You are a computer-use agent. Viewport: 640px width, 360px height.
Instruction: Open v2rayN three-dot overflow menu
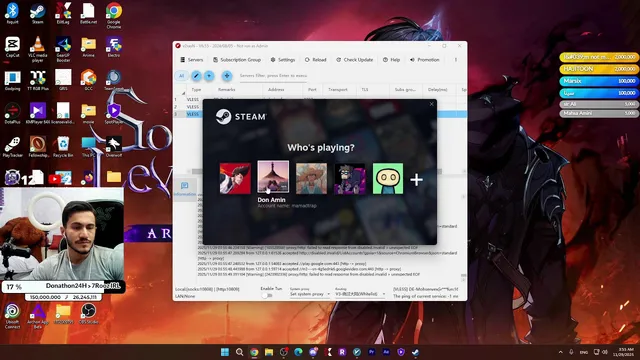pos(456,60)
